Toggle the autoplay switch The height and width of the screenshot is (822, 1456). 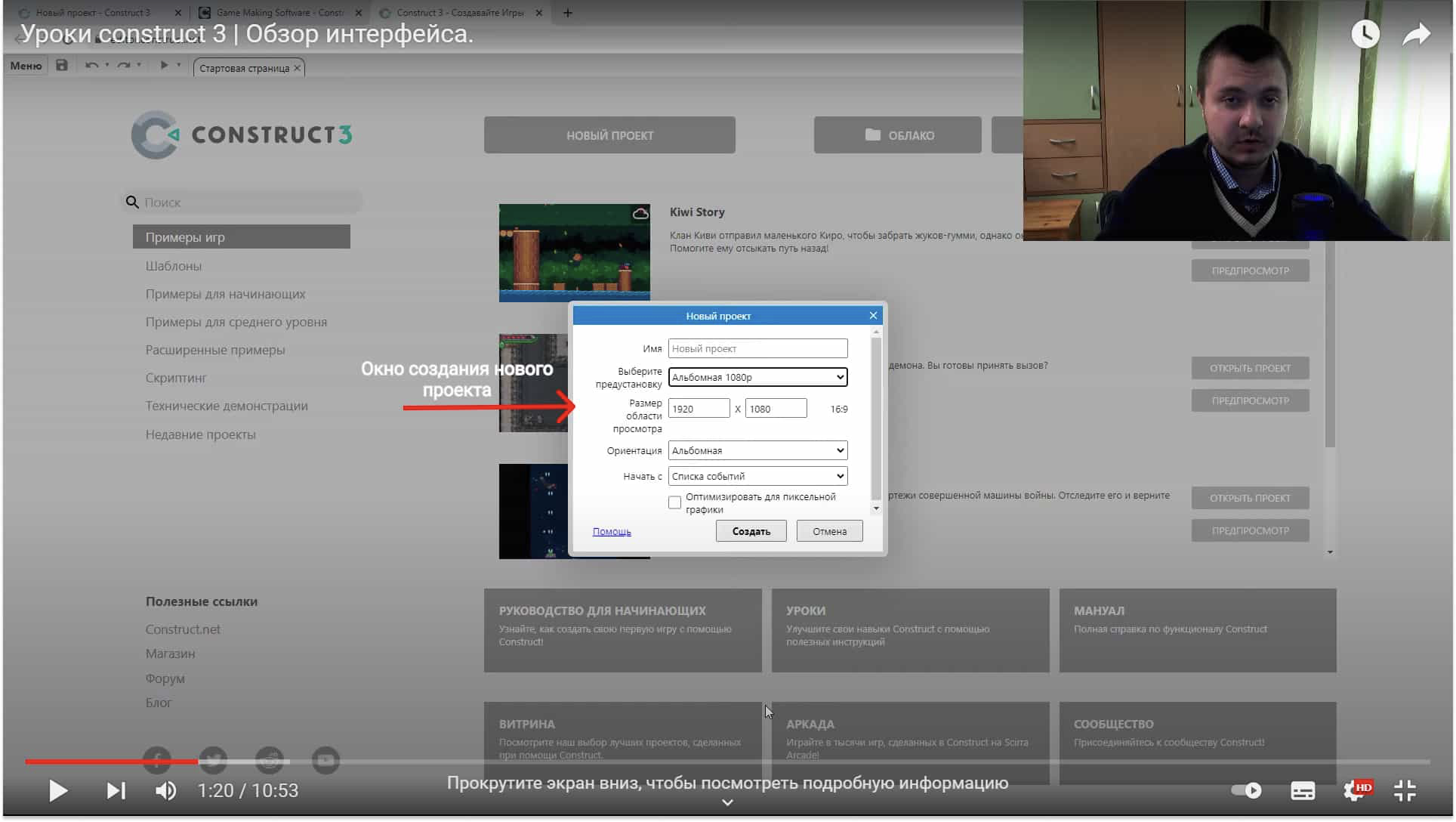click(1246, 791)
